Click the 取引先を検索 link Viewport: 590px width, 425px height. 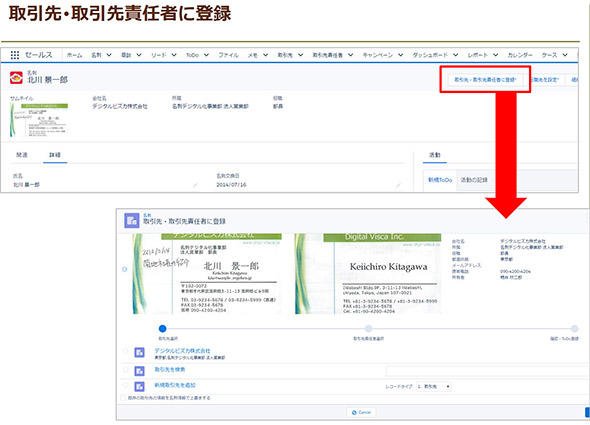click(170, 369)
